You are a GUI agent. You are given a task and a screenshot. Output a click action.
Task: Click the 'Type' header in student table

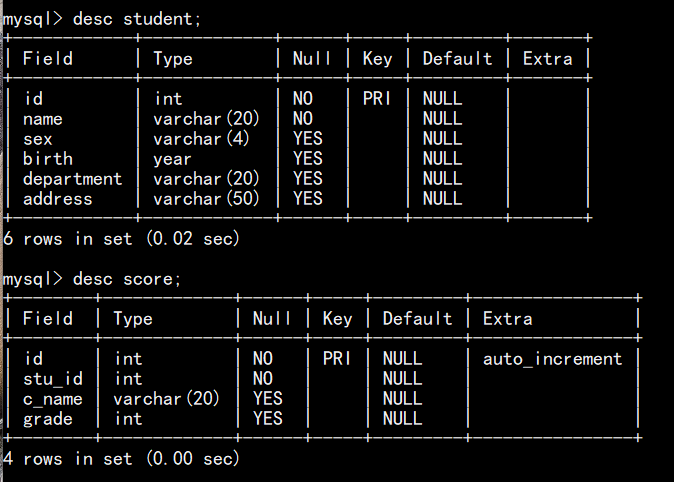pos(172,59)
